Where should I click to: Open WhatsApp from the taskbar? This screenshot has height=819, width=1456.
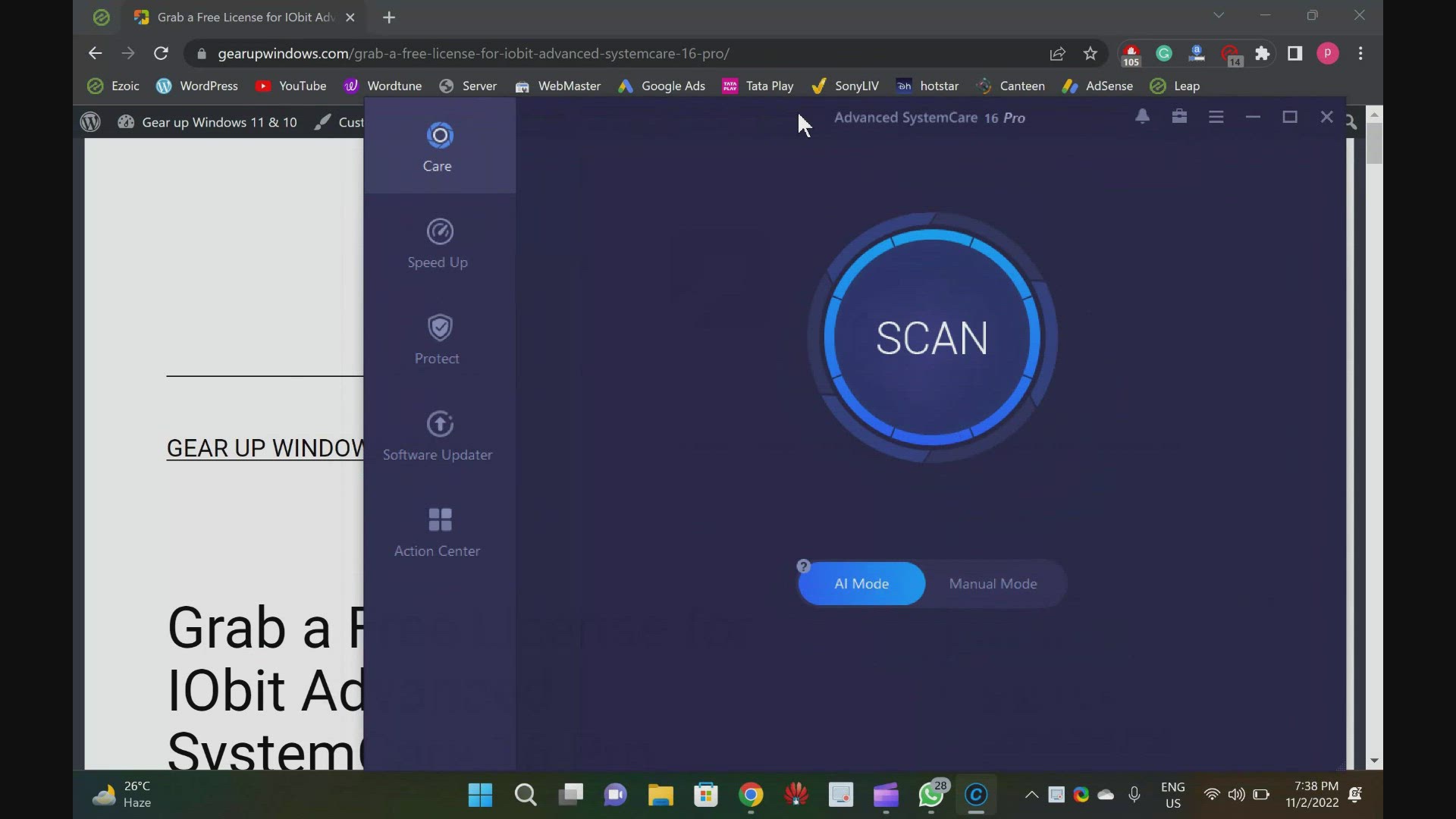[931, 795]
